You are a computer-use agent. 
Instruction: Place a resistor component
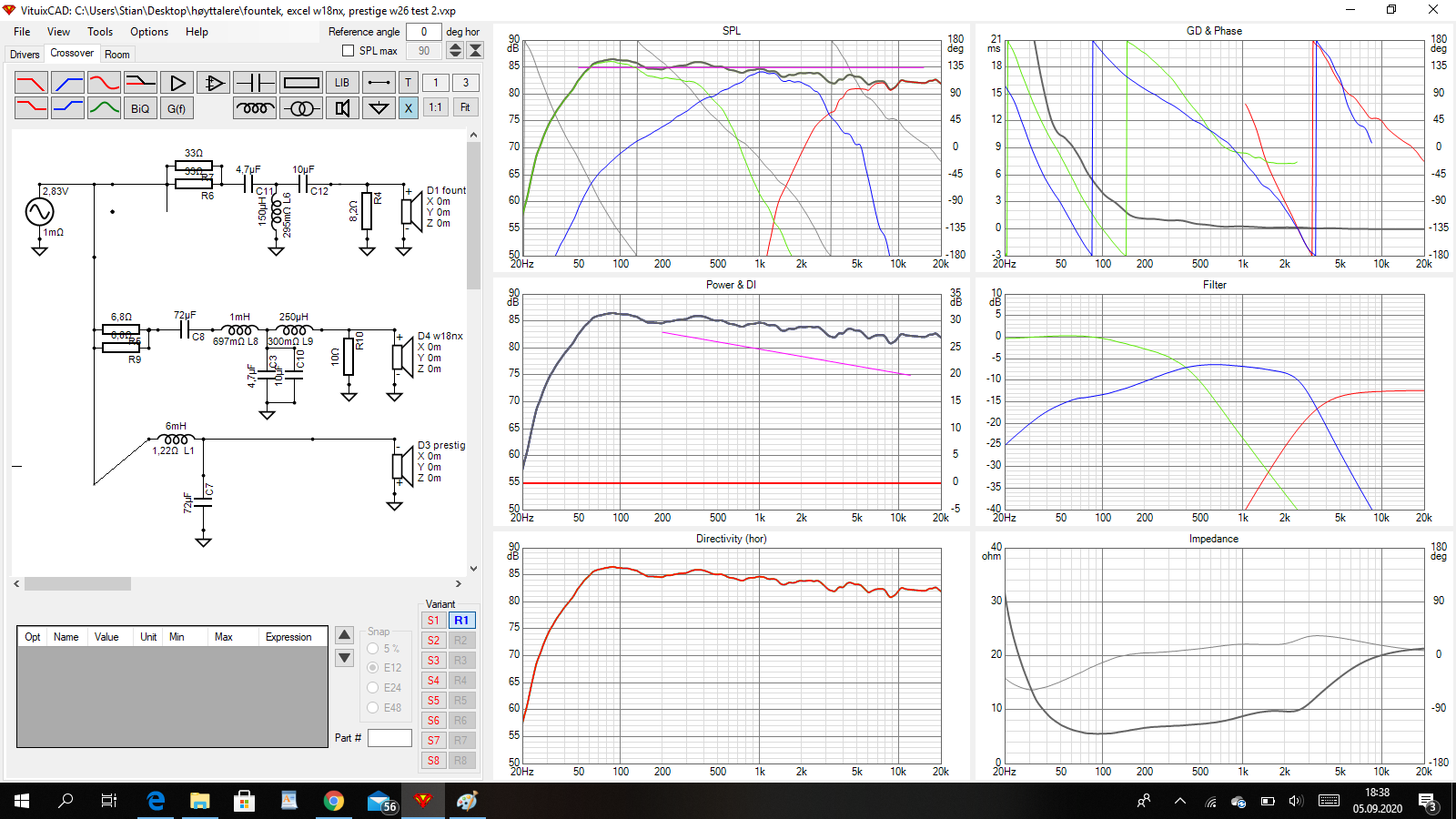pos(301,83)
